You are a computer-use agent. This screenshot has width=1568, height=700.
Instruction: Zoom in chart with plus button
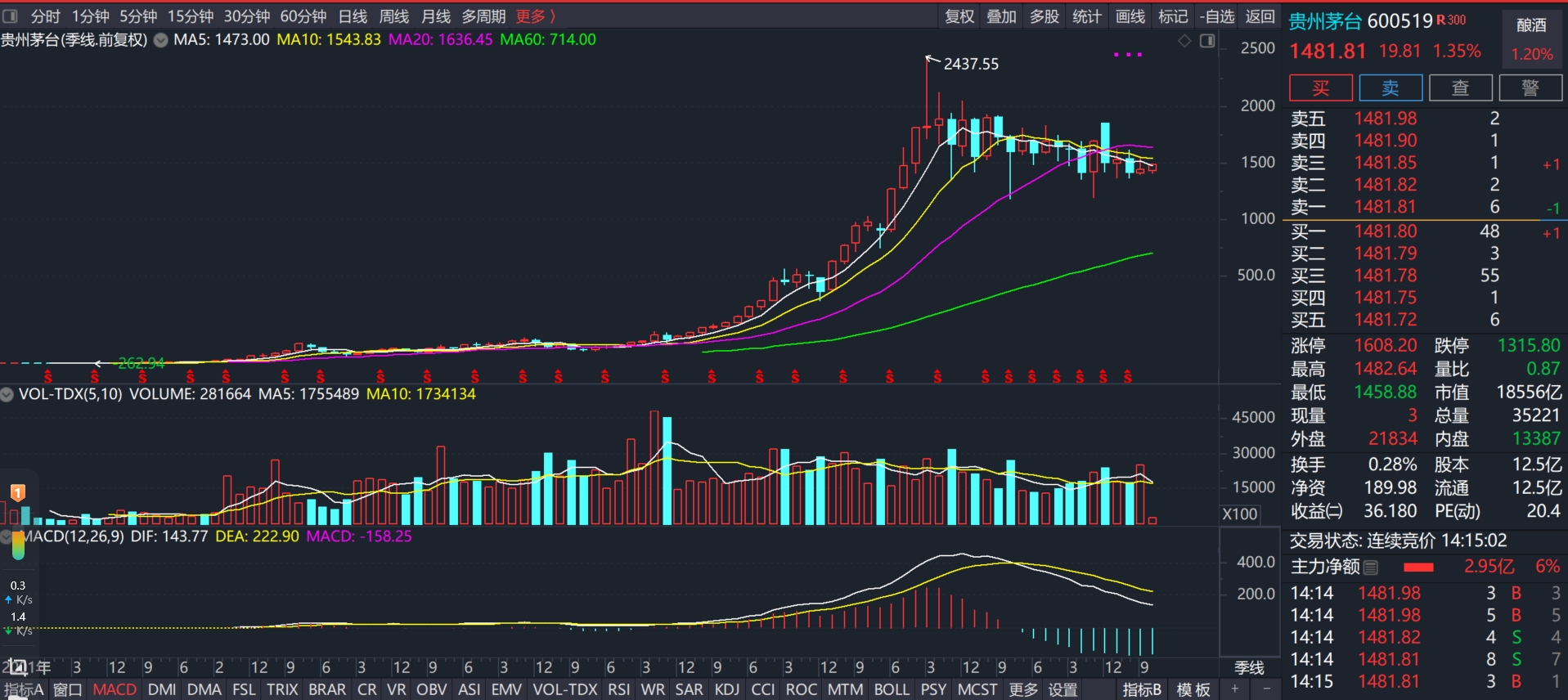point(1235,689)
